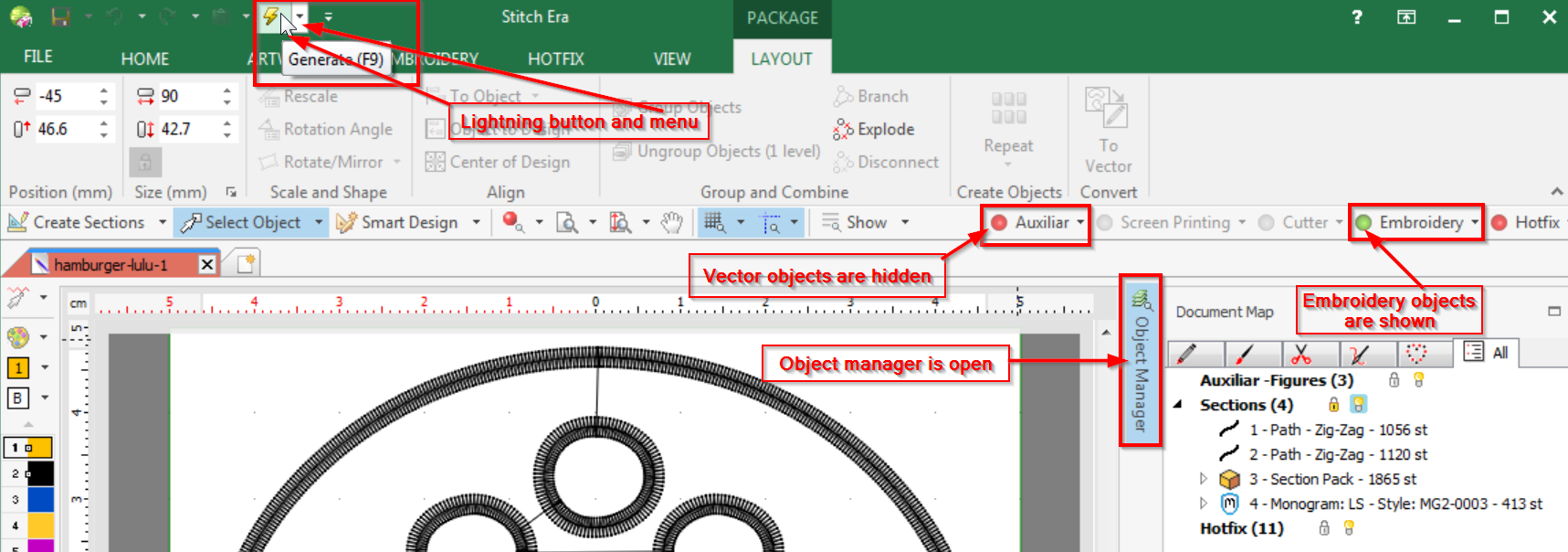Select blue thread color swatch 3
Image resolution: width=1568 pixels, height=552 pixels.
click(x=40, y=500)
